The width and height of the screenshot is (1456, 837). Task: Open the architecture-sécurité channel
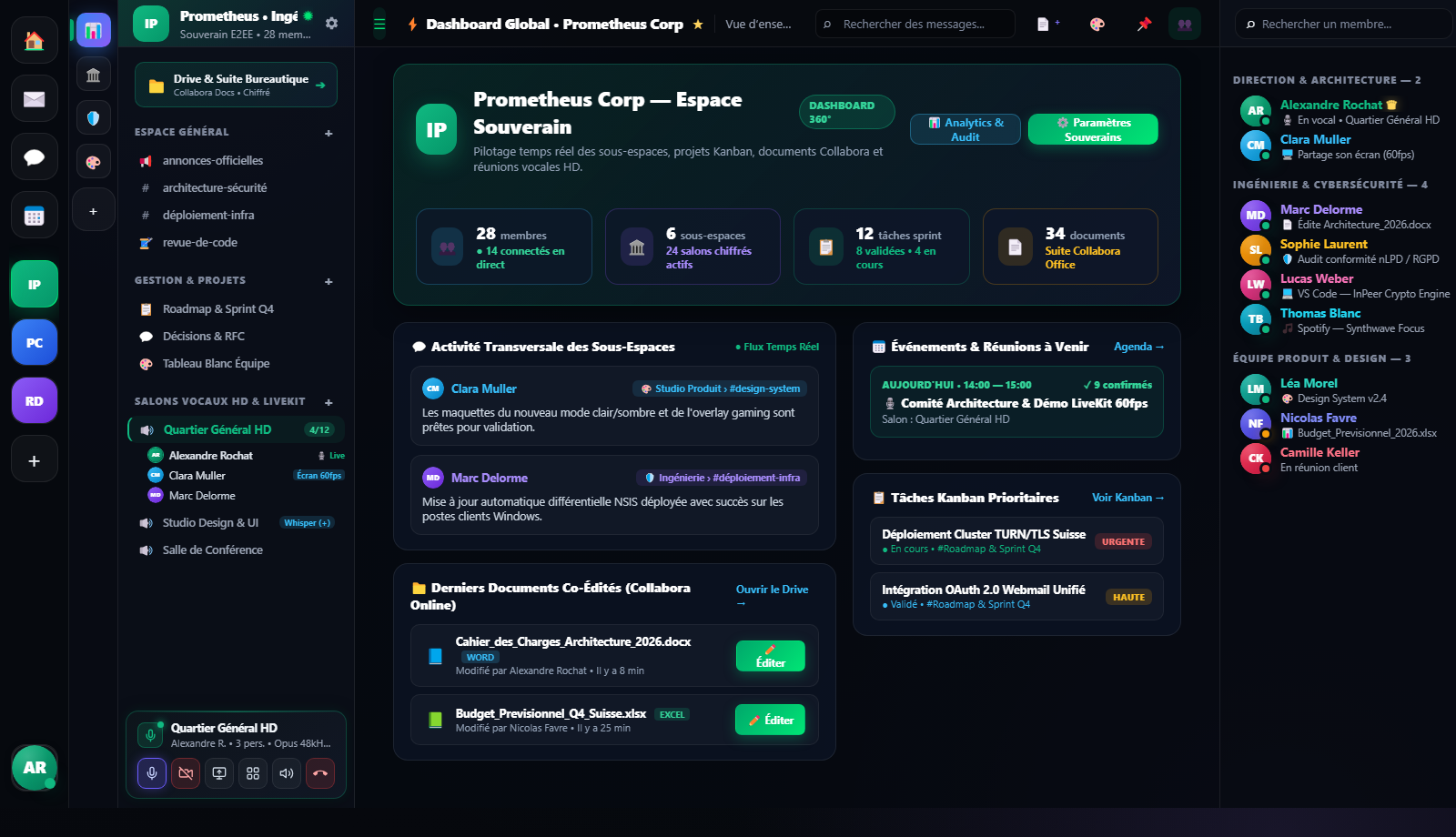[237, 188]
